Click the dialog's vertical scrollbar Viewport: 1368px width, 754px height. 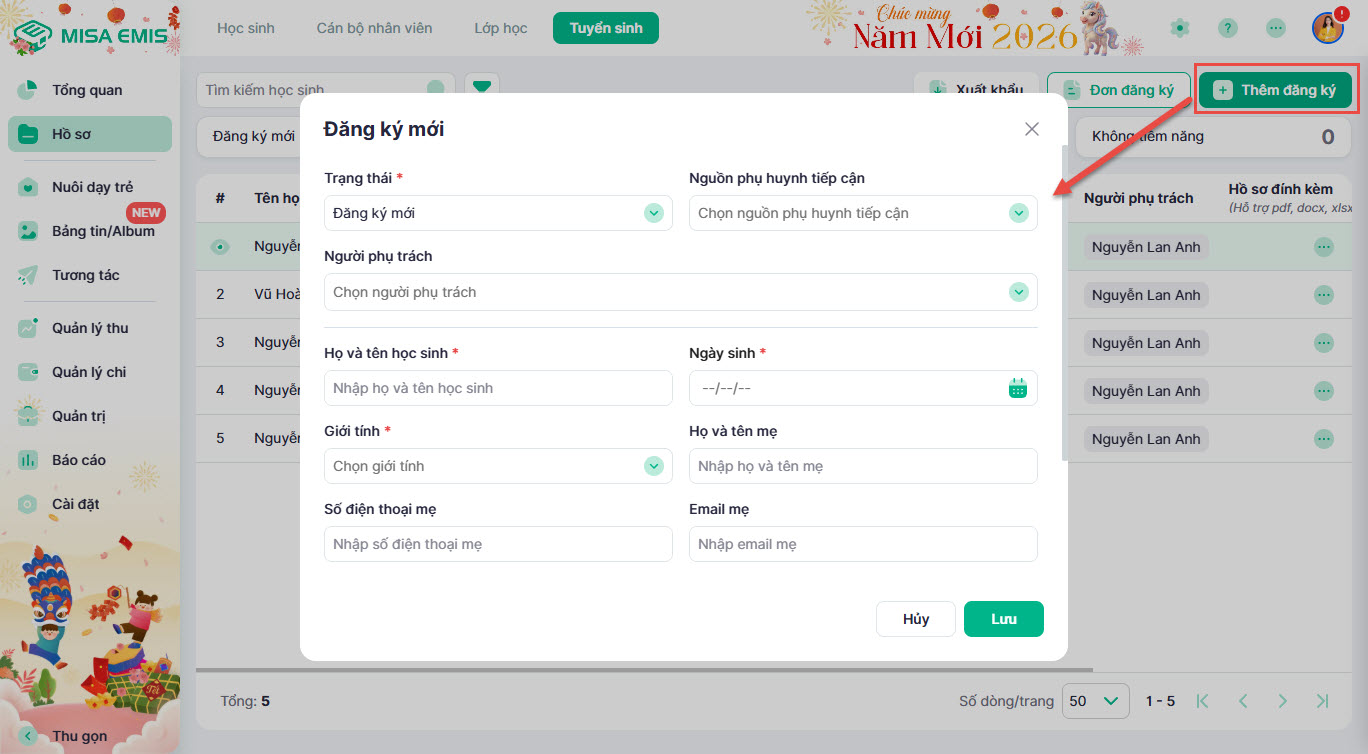pos(1063,300)
